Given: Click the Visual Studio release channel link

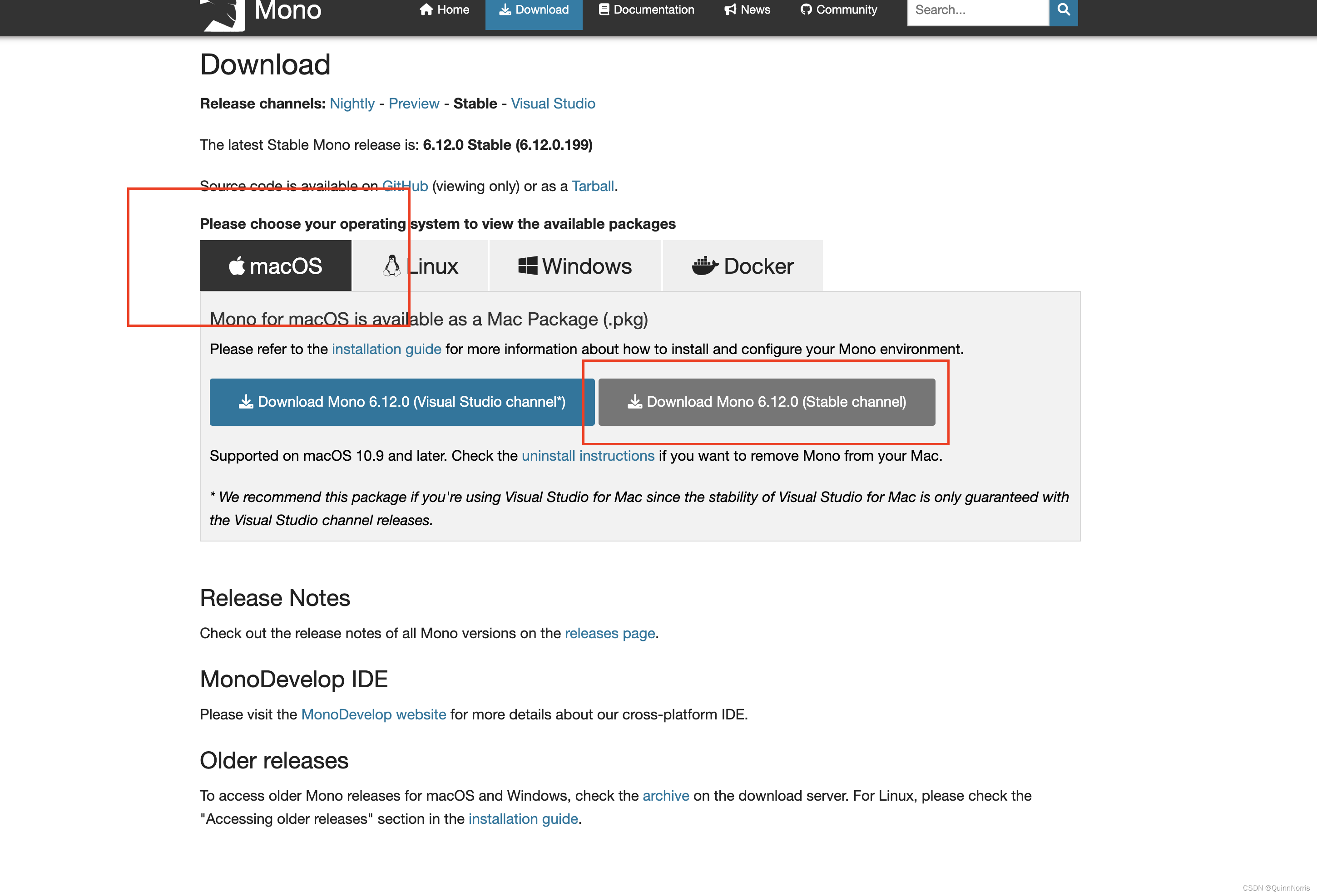Looking at the screenshot, I should (553, 103).
